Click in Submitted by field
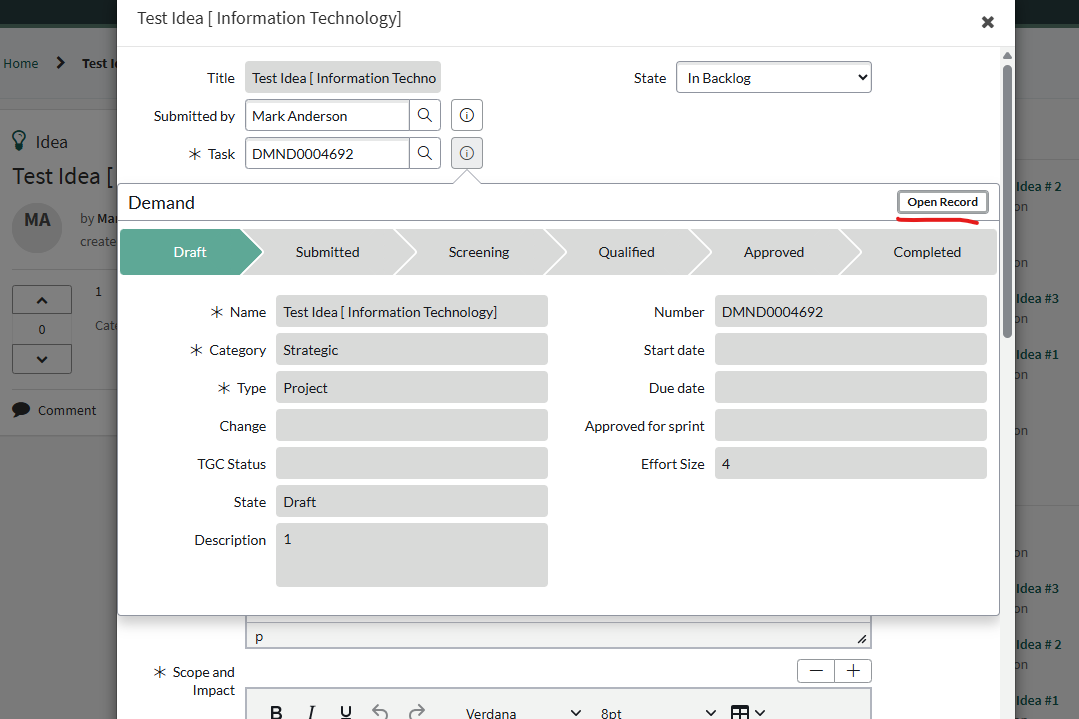 pos(328,116)
